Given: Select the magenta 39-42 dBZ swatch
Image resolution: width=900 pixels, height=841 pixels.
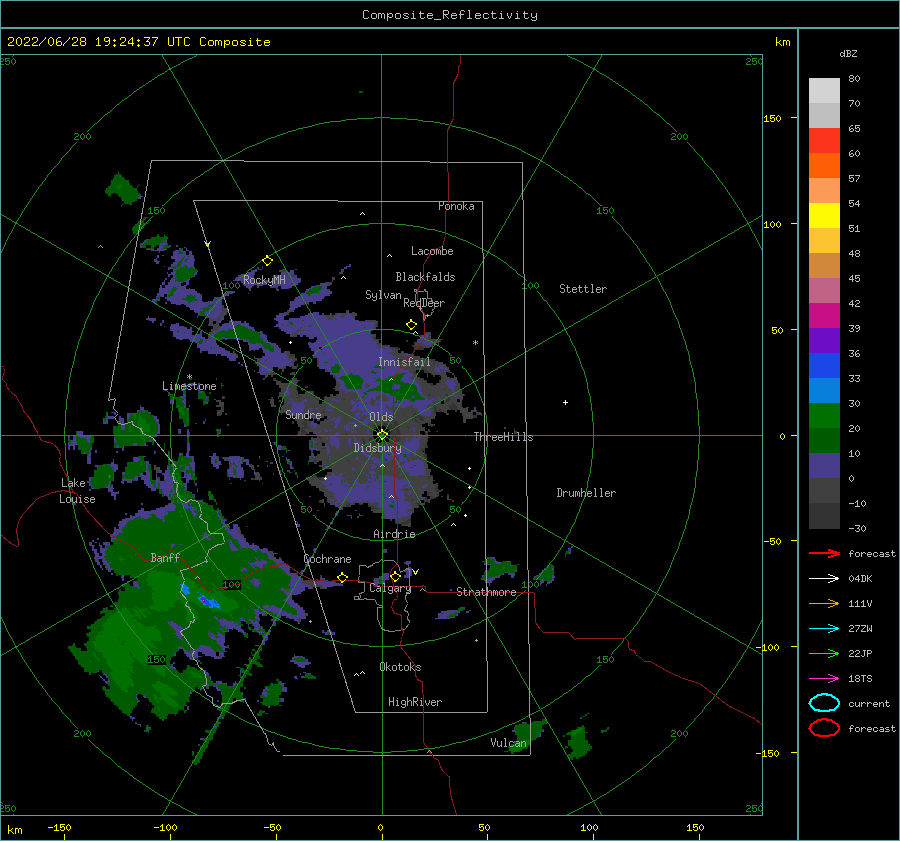Looking at the screenshot, I should (824, 316).
